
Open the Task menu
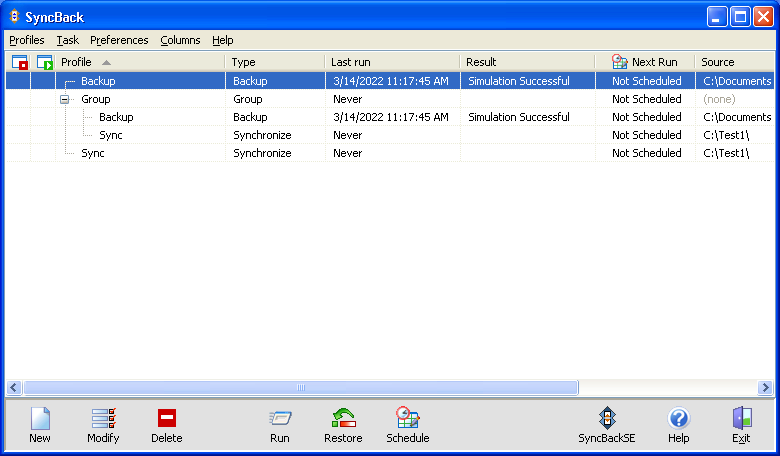pyautogui.click(x=68, y=40)
